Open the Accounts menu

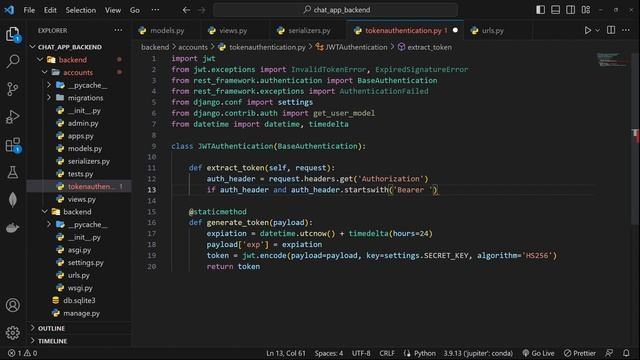pyautogui.click(x=13, y=305)
